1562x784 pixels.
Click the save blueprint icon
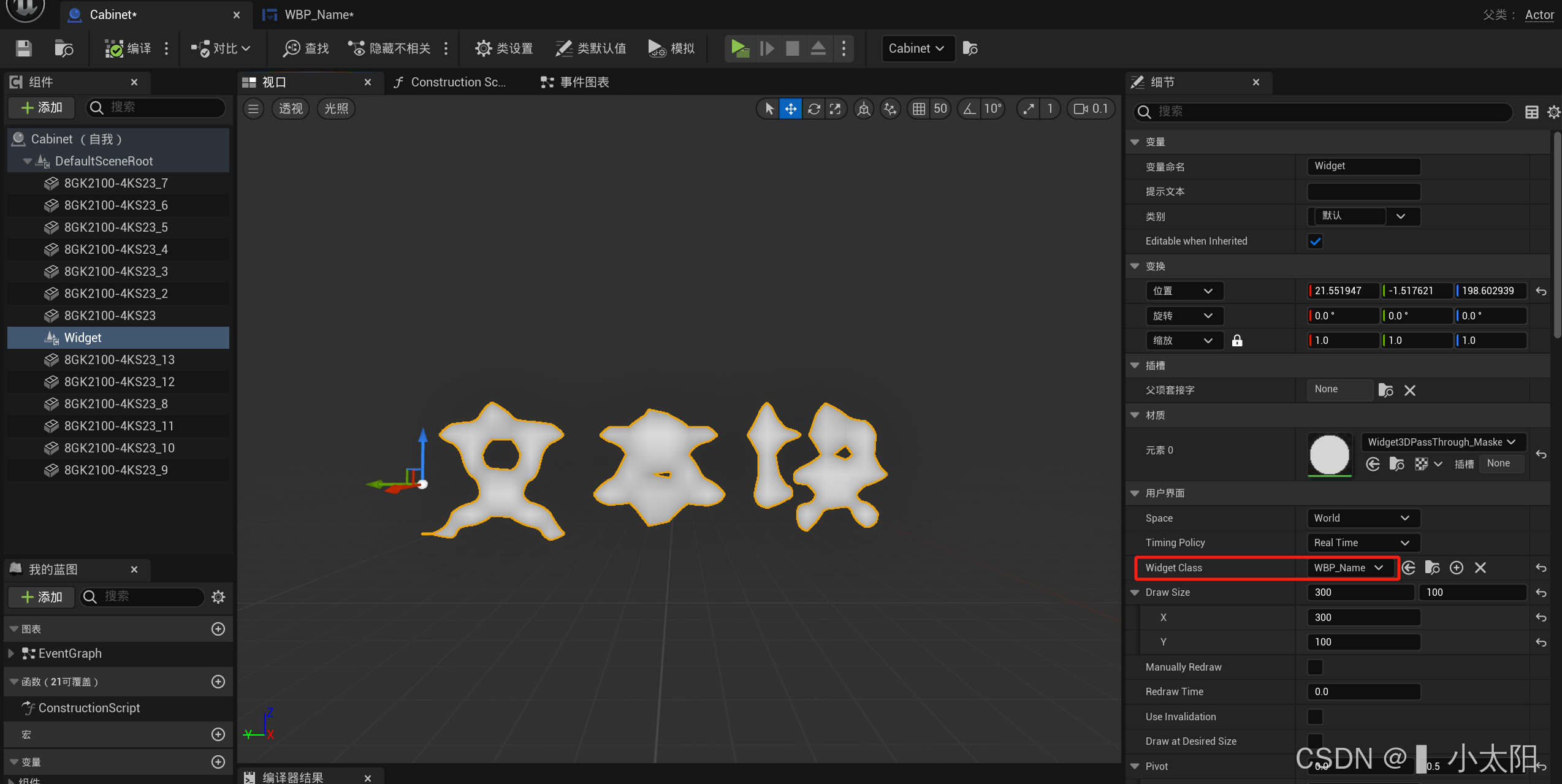(24, 48)
